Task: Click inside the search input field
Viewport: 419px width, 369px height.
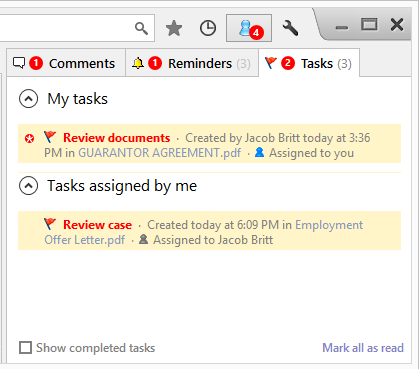Action: pyautogui.click(x=67, y=28)
